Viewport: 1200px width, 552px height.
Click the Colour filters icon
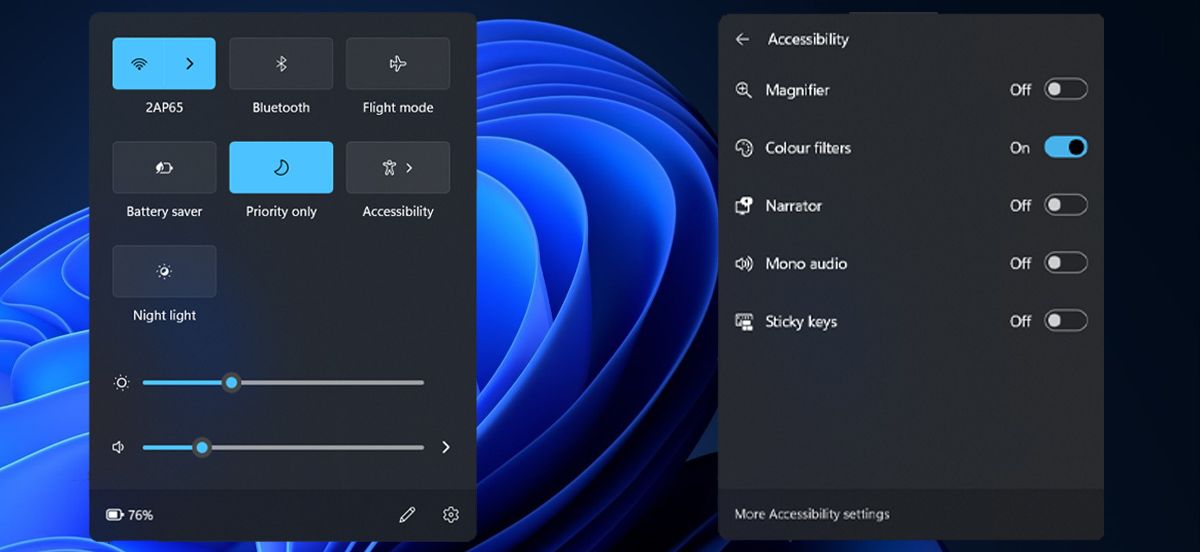point(743,148)
